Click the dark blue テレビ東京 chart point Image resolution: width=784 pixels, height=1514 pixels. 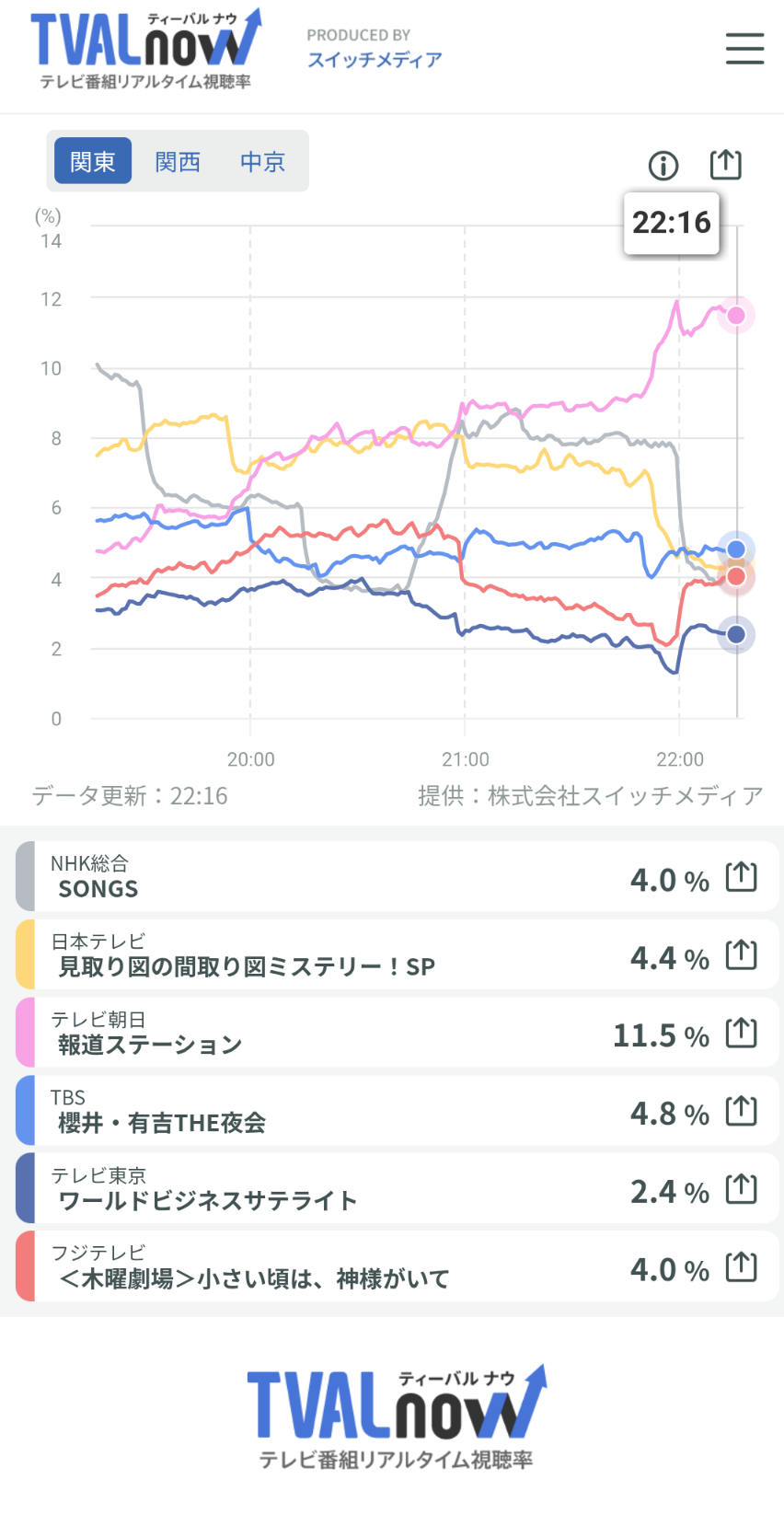[736, 634]
